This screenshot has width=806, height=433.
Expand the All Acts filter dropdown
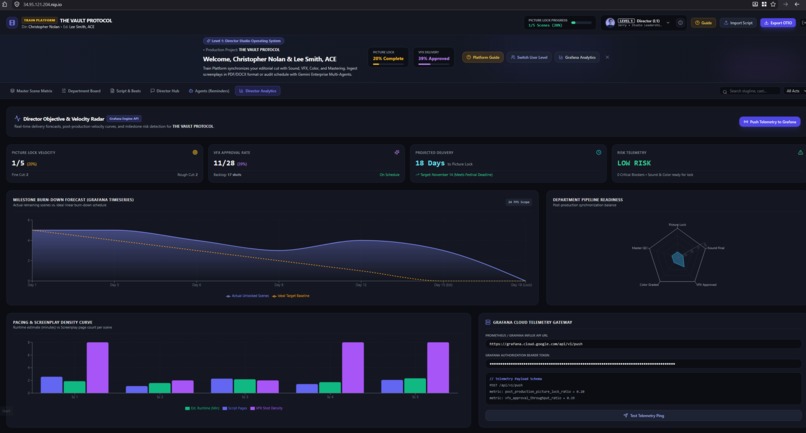point(795,91)
